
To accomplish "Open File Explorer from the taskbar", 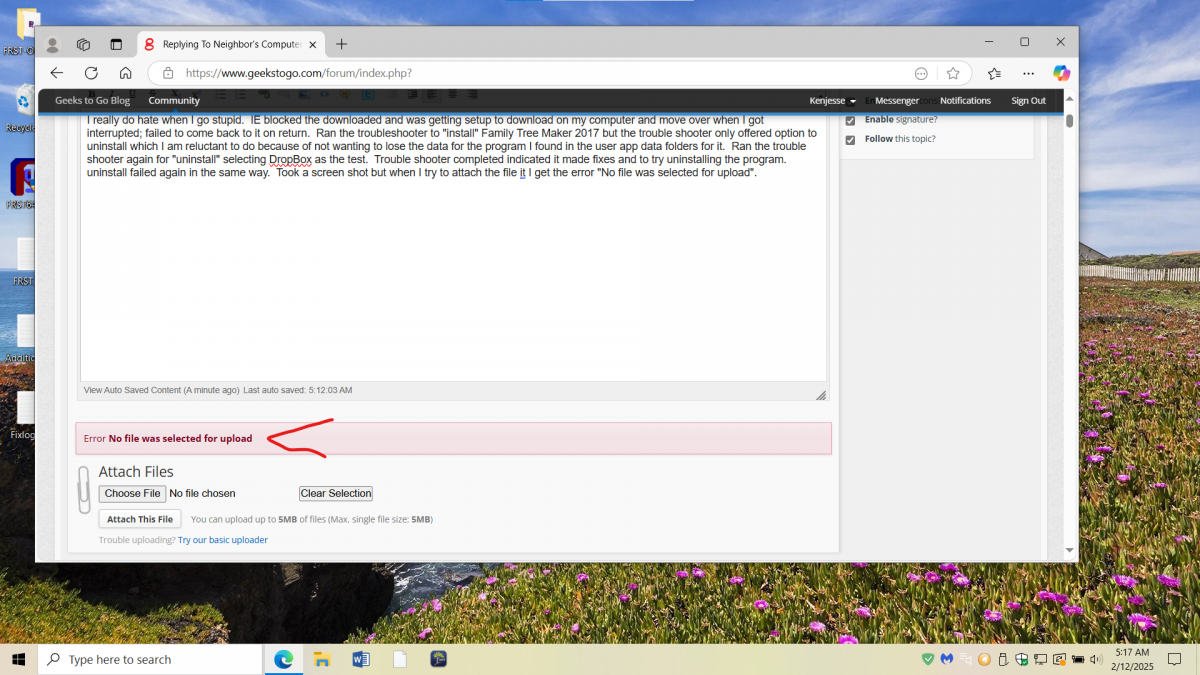I will pyautogui.click(x=322, y=659).
